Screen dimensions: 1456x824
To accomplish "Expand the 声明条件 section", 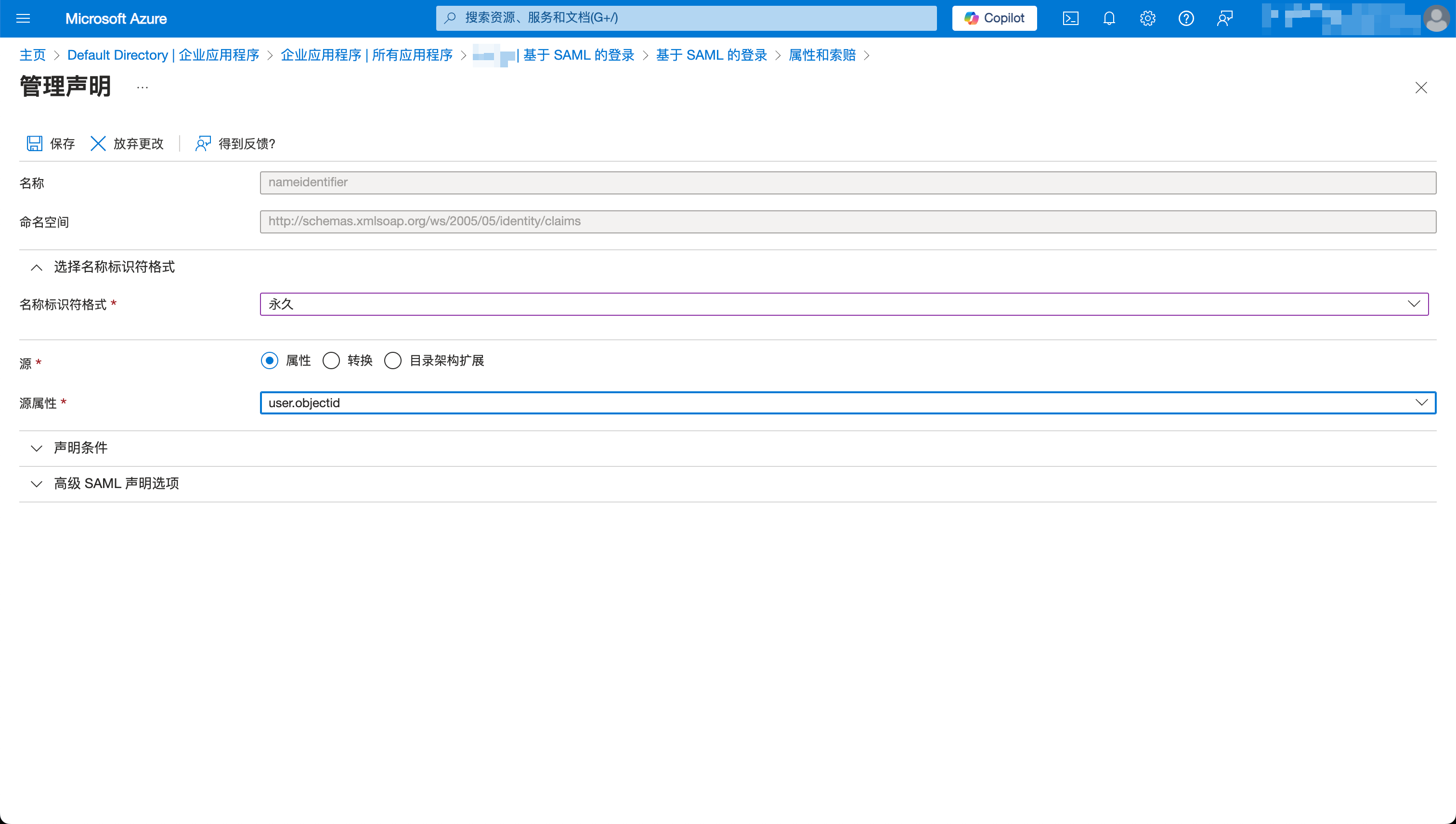I will coord(80,448).
